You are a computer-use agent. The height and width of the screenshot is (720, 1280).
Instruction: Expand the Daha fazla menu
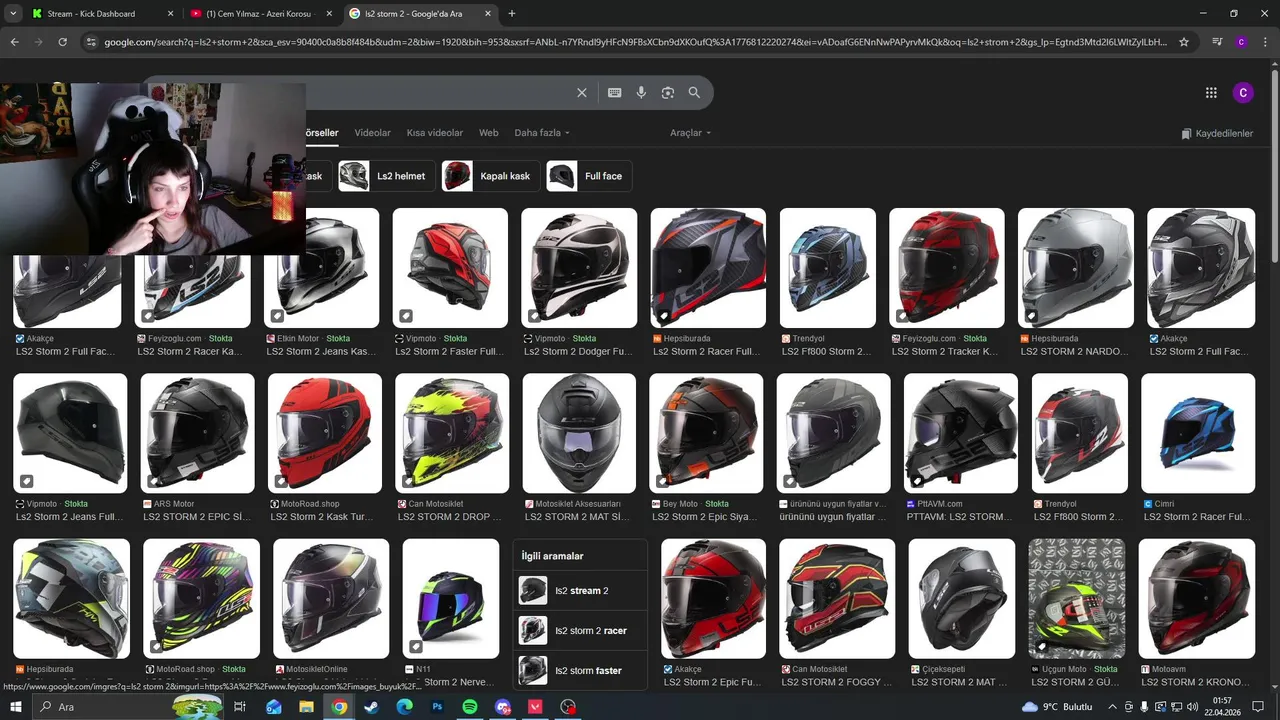542,133
